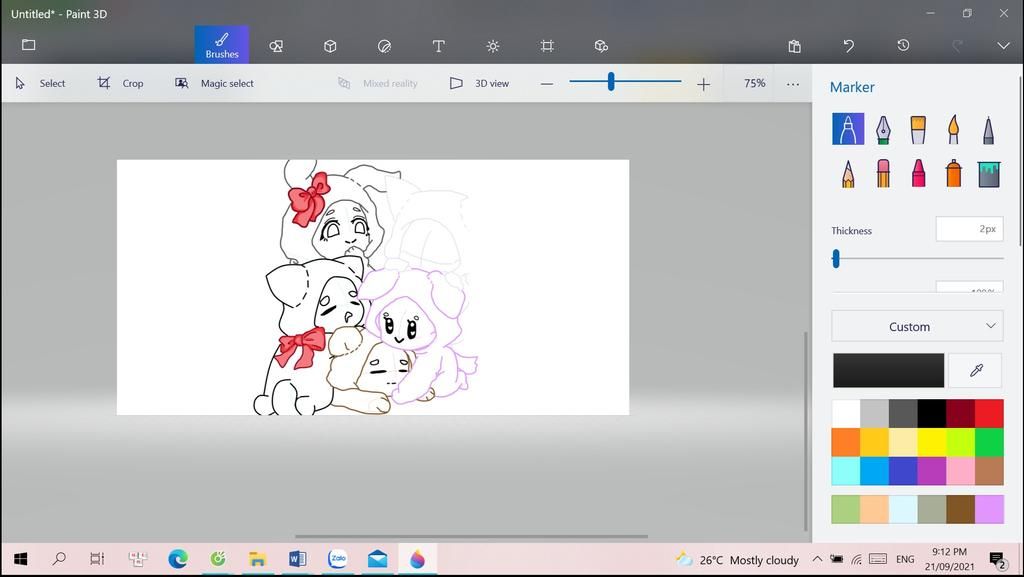The height and width of the screenshot is (577, 1024).
Task: Choose the red color swatch
Action: (x=989, y=414)
